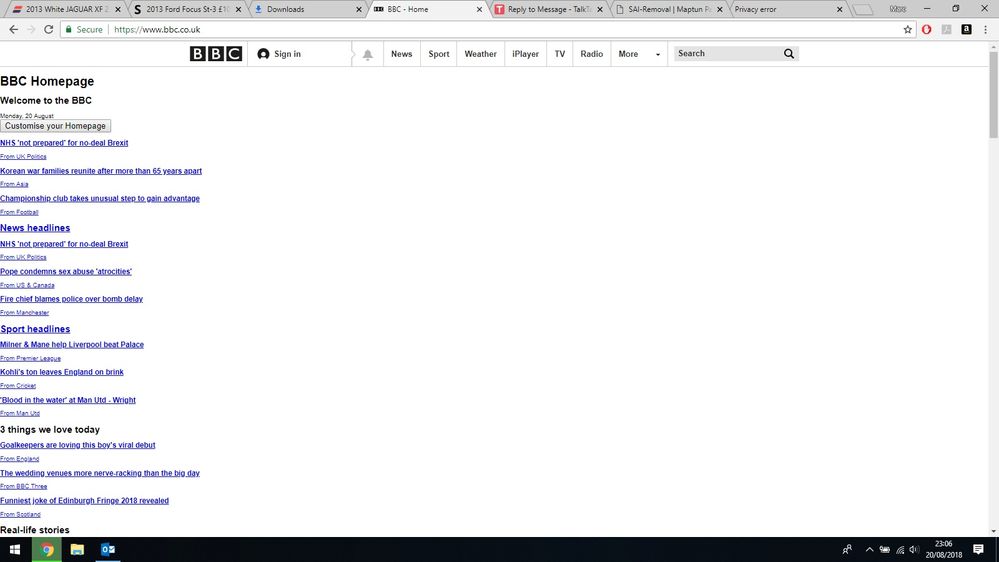
Task: Click Customise your Homepage button
Action: click(x=55, y=126)
